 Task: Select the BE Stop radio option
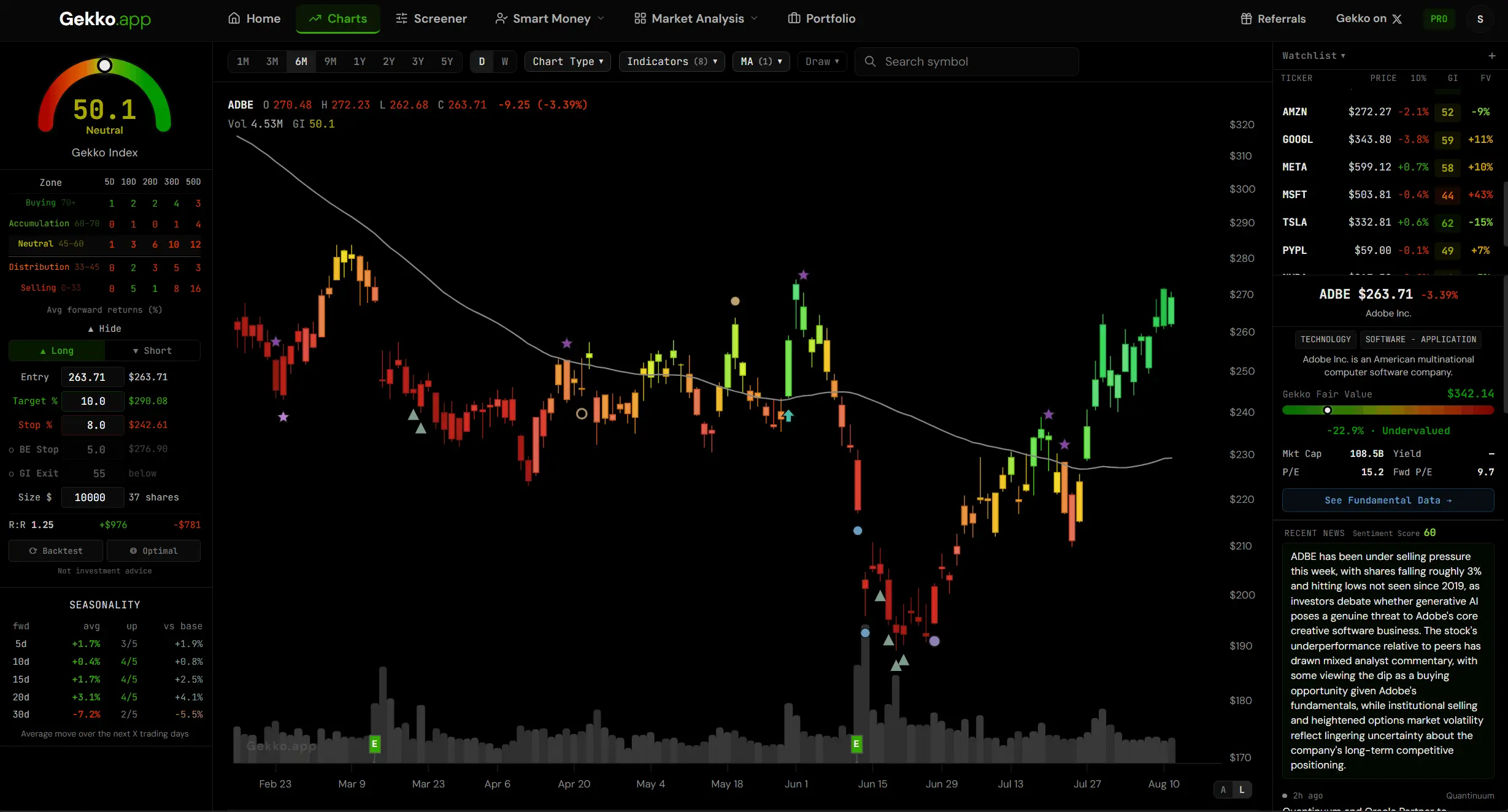click(11, 450)
